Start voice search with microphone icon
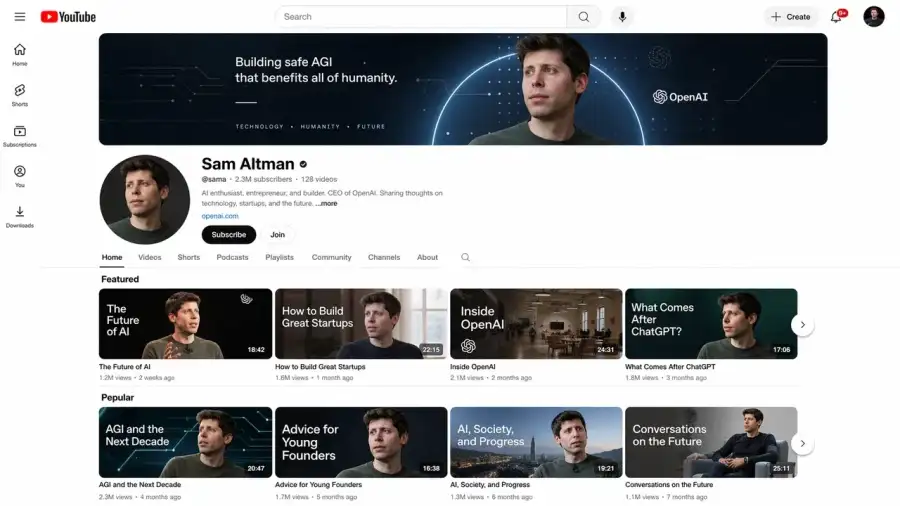This screenshot has height=506, width=900. point(622,17)
